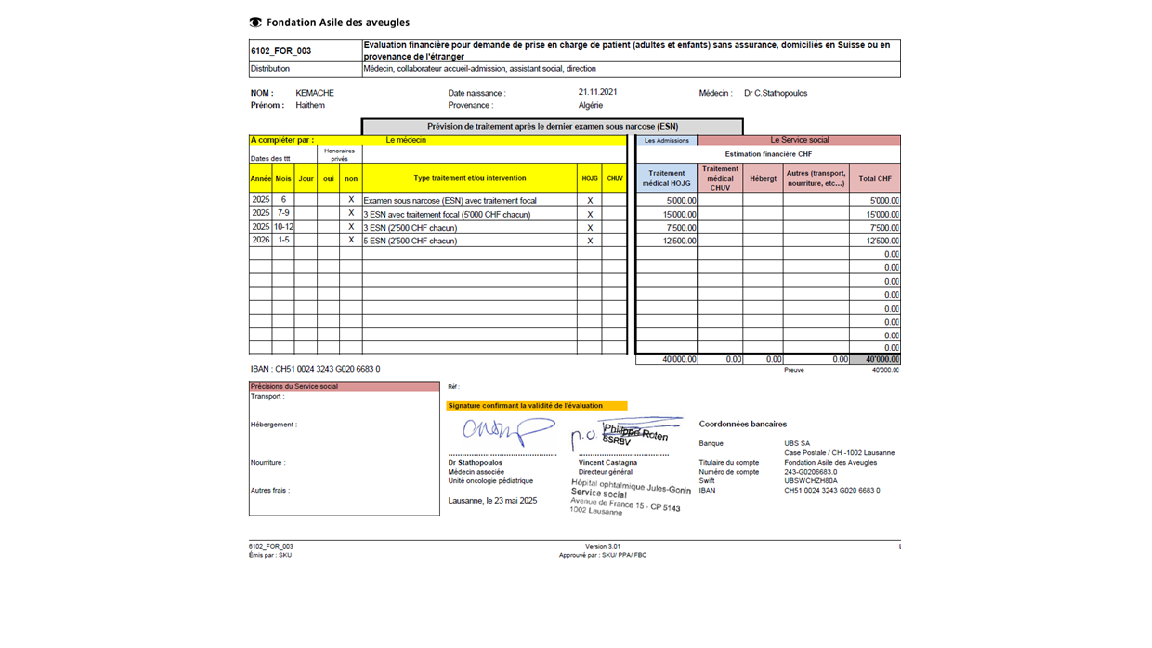
Task: Click the Fondation Asile des aveugles eye logo
Action: click(x=256, y=22)
